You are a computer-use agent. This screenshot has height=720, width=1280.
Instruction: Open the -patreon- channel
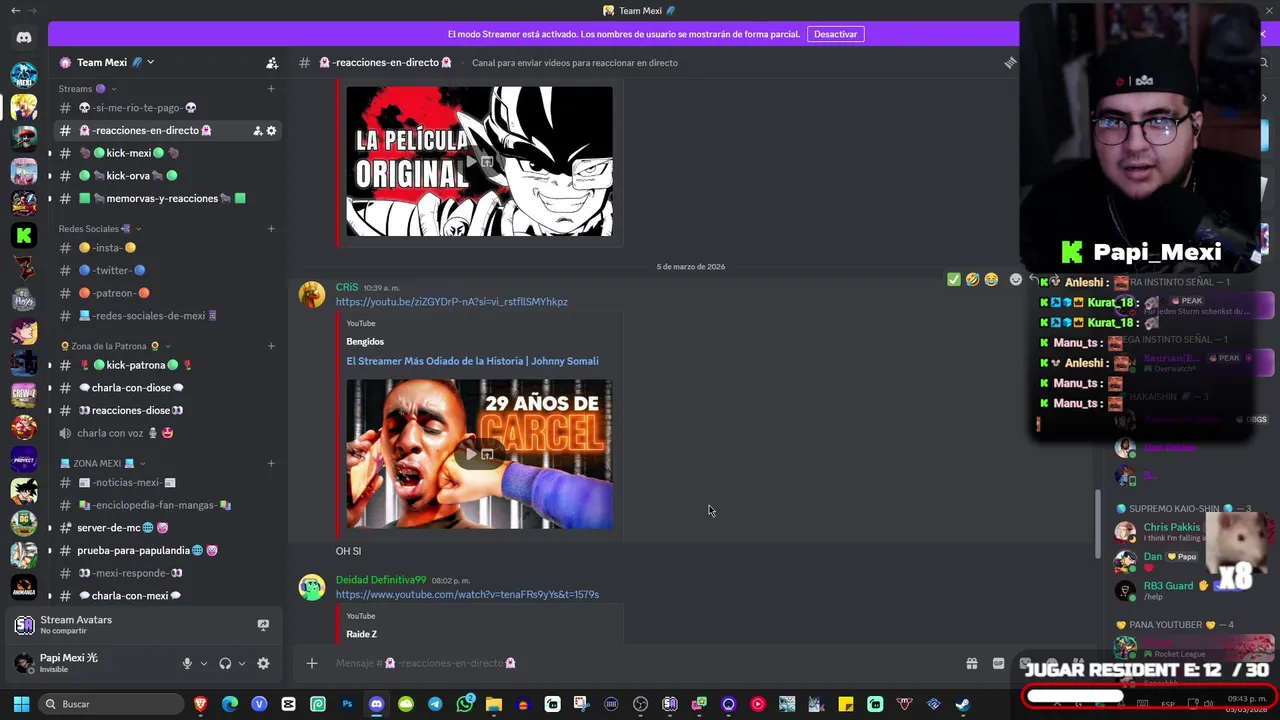click(167, 293)
